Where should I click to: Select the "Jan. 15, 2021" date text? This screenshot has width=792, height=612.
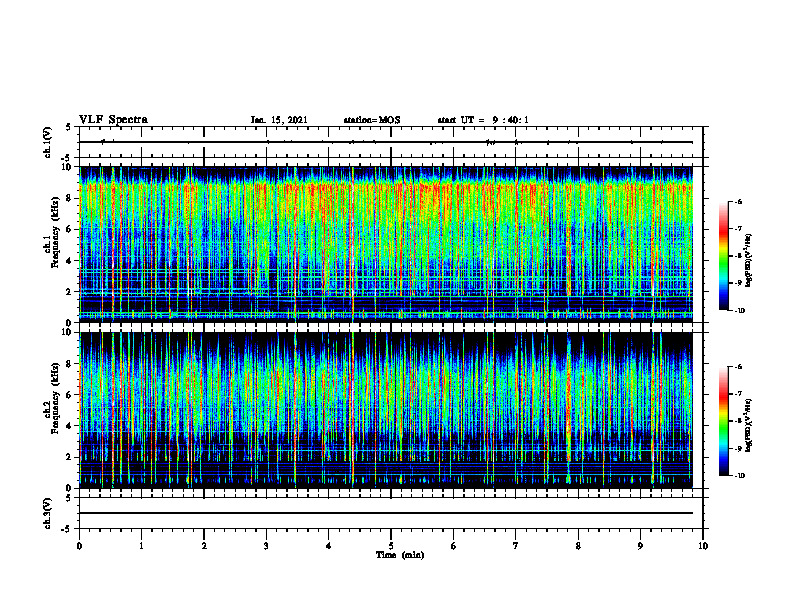[x=279, y=120]
